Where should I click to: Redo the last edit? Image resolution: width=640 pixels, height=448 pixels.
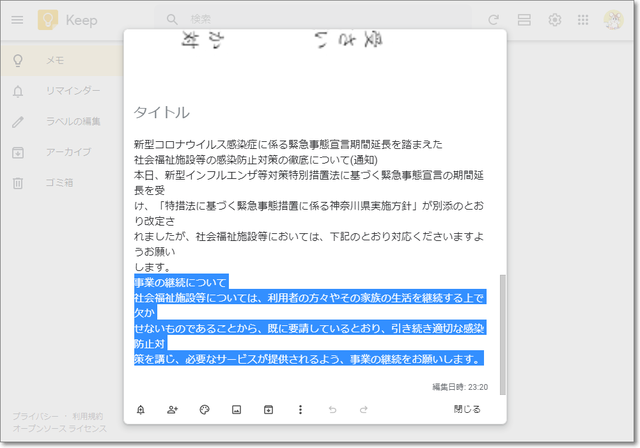(364, 409)
